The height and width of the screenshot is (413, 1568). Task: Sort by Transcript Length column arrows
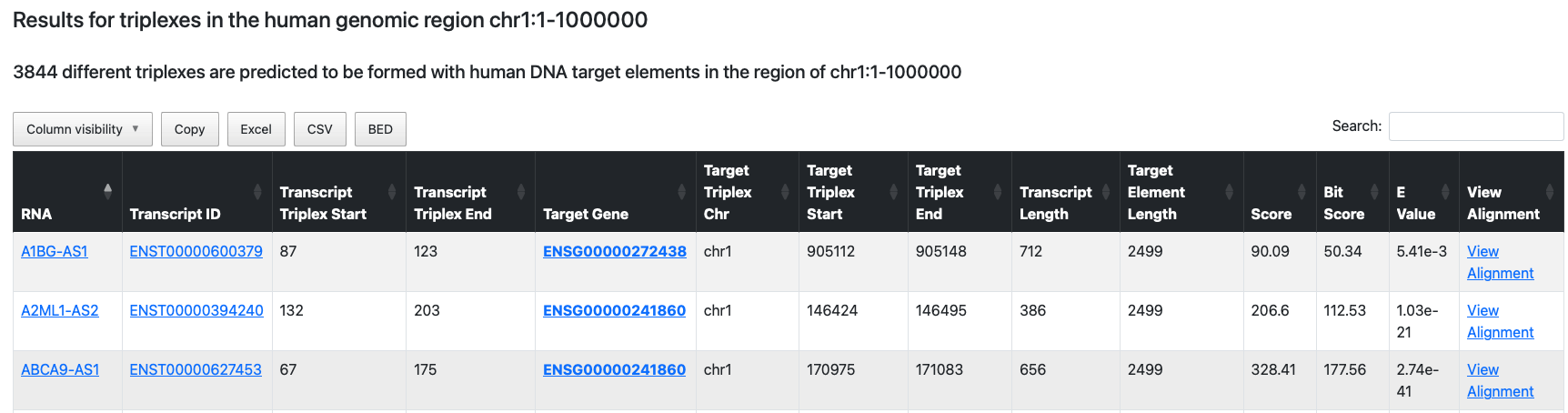[x=1106, y=191]
